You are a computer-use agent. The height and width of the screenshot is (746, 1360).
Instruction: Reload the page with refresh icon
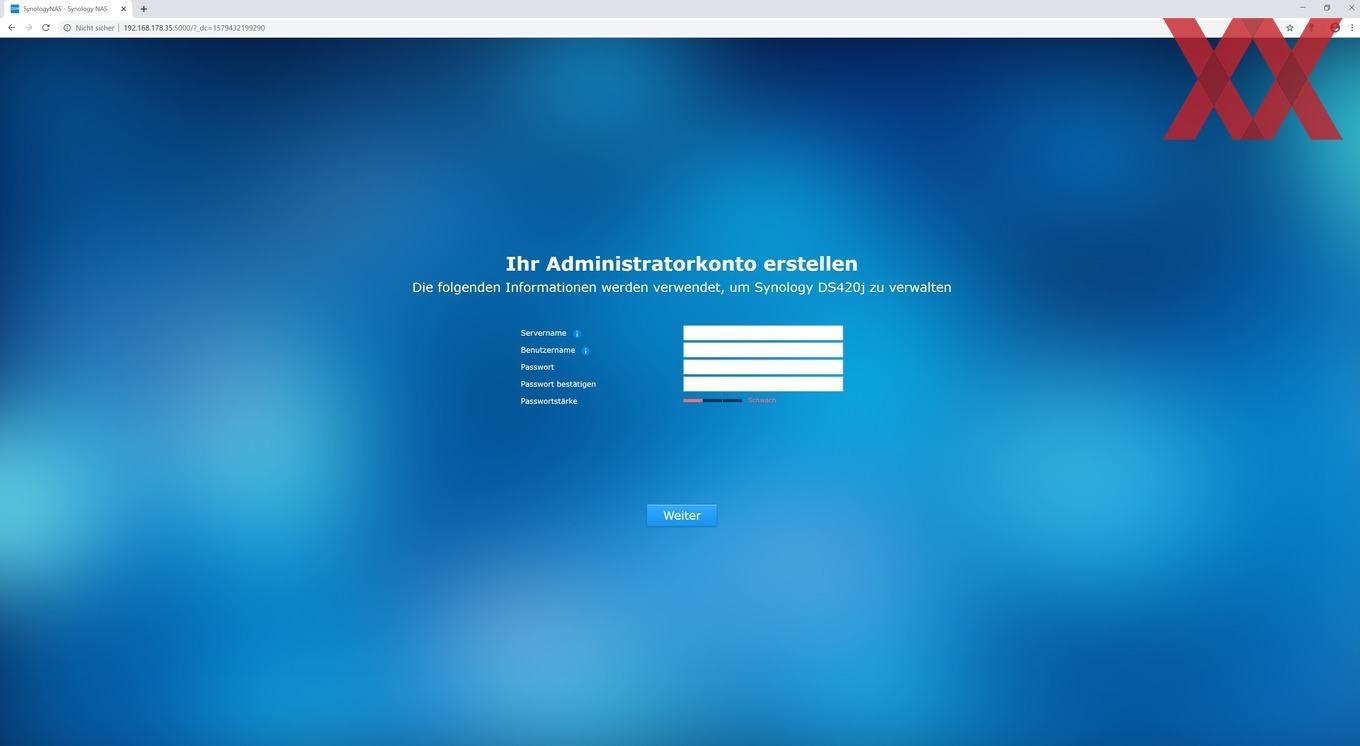pyautogui.click(x=45, y=28)
